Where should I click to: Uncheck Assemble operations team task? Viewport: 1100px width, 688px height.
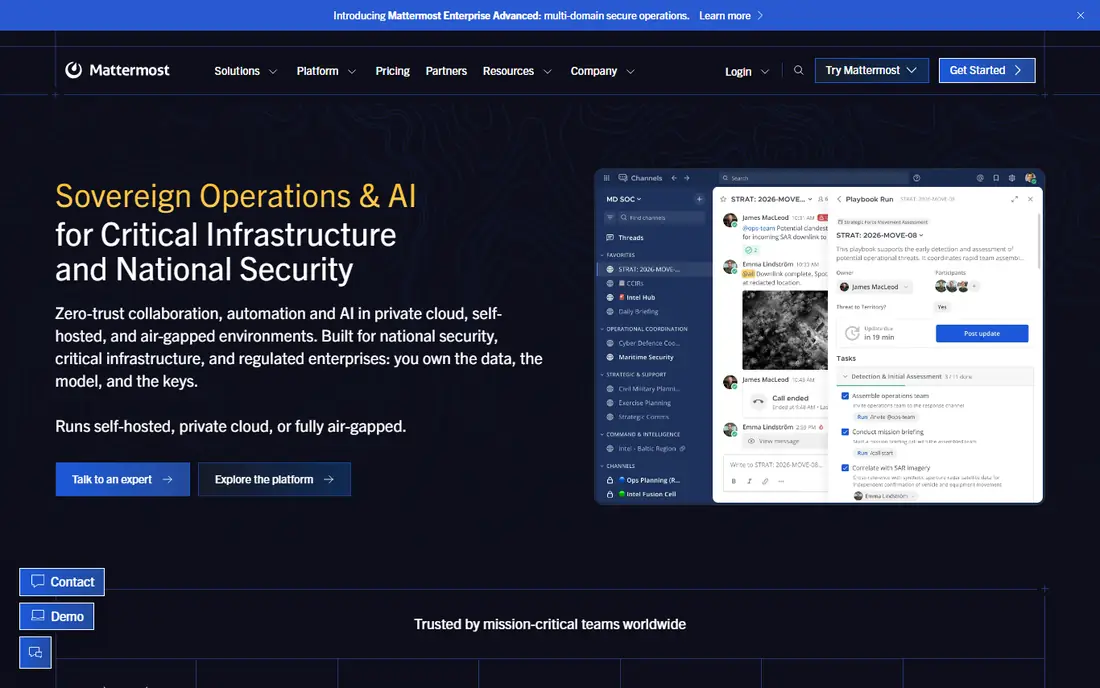coord(845,396)
